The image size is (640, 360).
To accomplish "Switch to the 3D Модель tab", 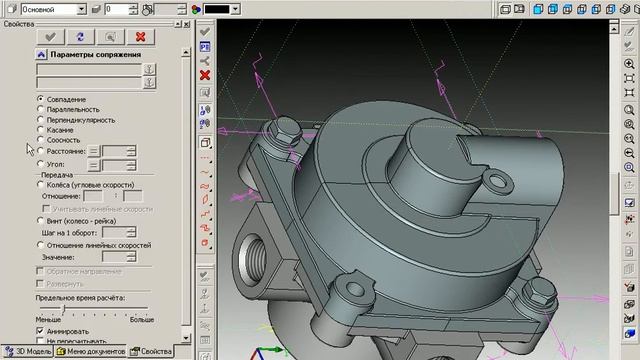I will pos(28,351).
